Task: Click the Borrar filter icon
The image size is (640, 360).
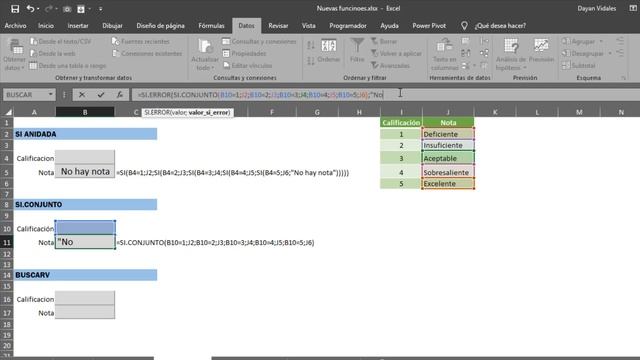Action: [x=374, y=42]
